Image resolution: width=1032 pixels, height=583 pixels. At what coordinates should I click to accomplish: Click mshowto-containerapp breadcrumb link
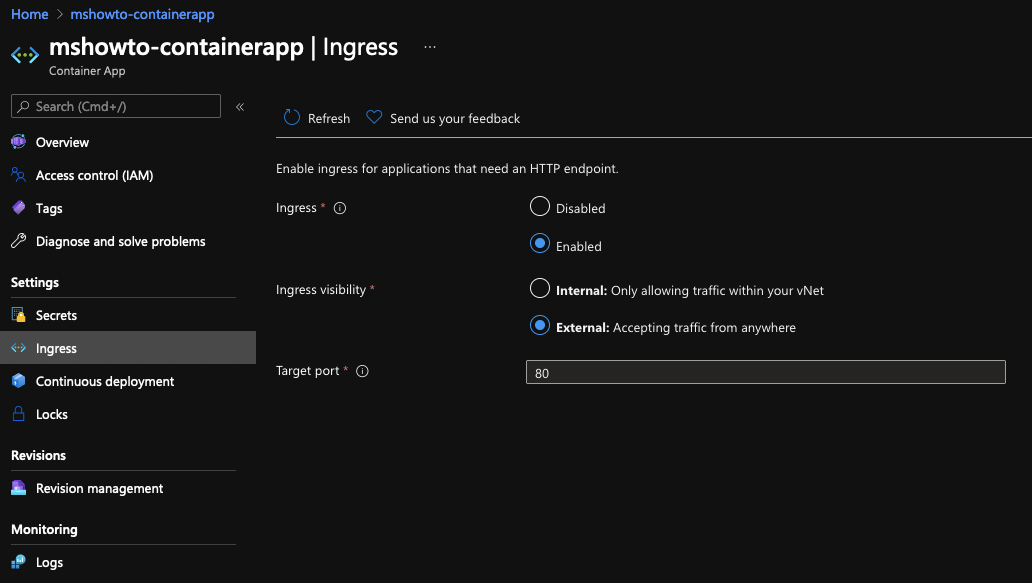tap(142, 14)
